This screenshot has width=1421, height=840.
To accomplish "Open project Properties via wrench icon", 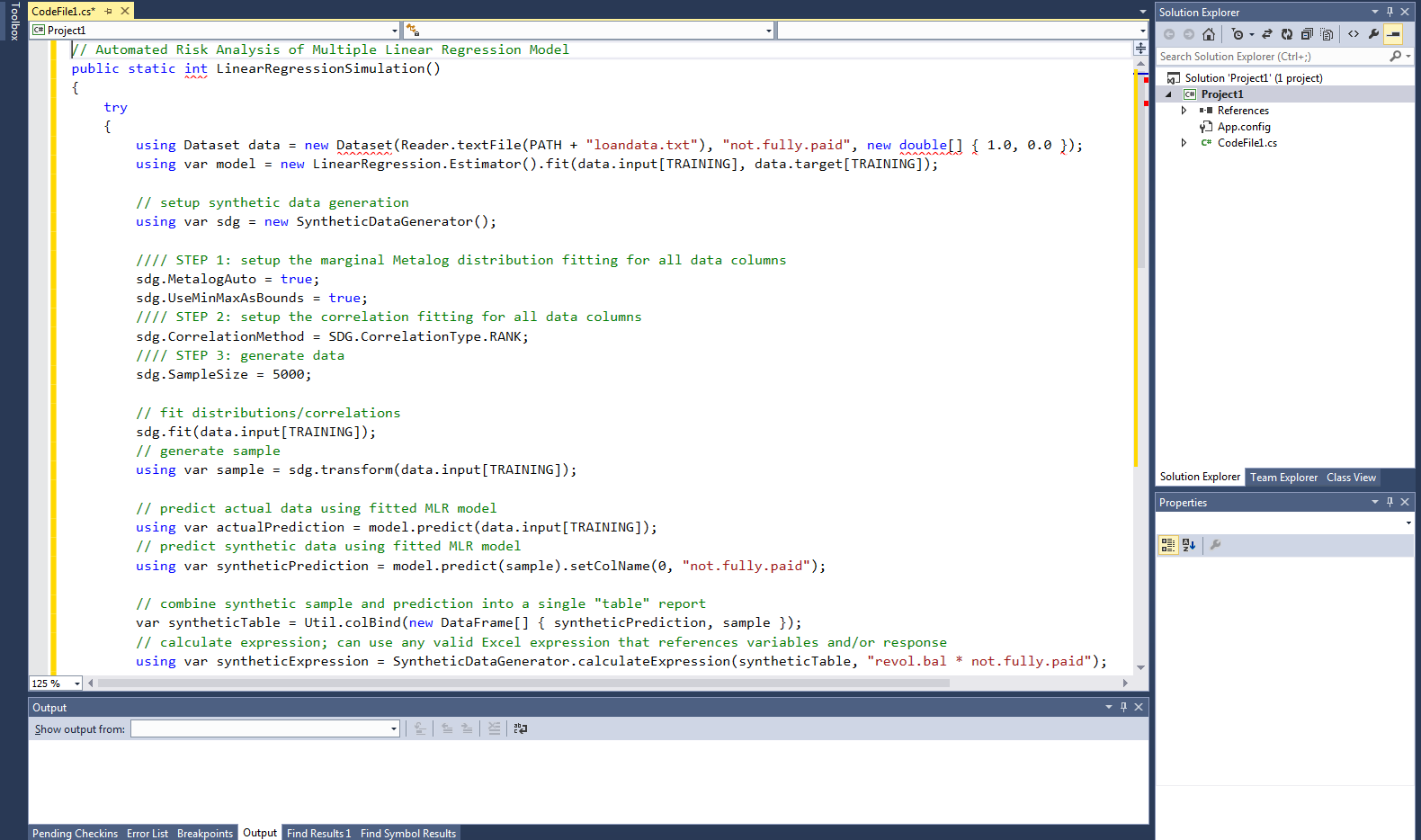I will (1373, 34).
